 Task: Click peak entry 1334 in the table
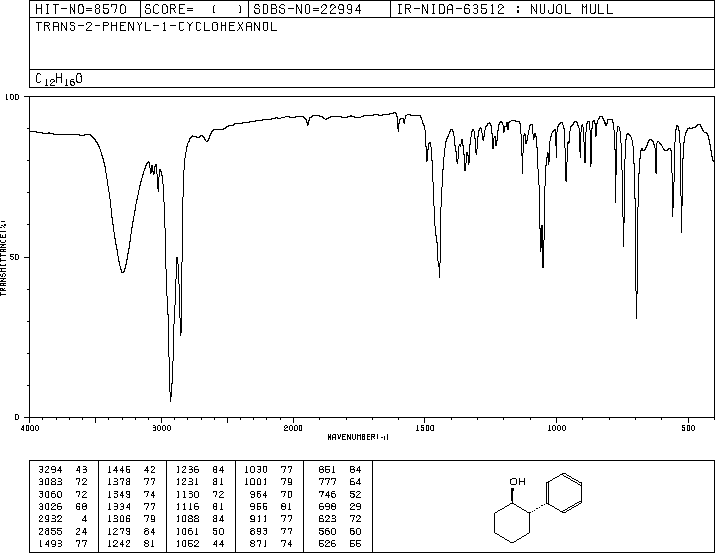tap(119, 506)
